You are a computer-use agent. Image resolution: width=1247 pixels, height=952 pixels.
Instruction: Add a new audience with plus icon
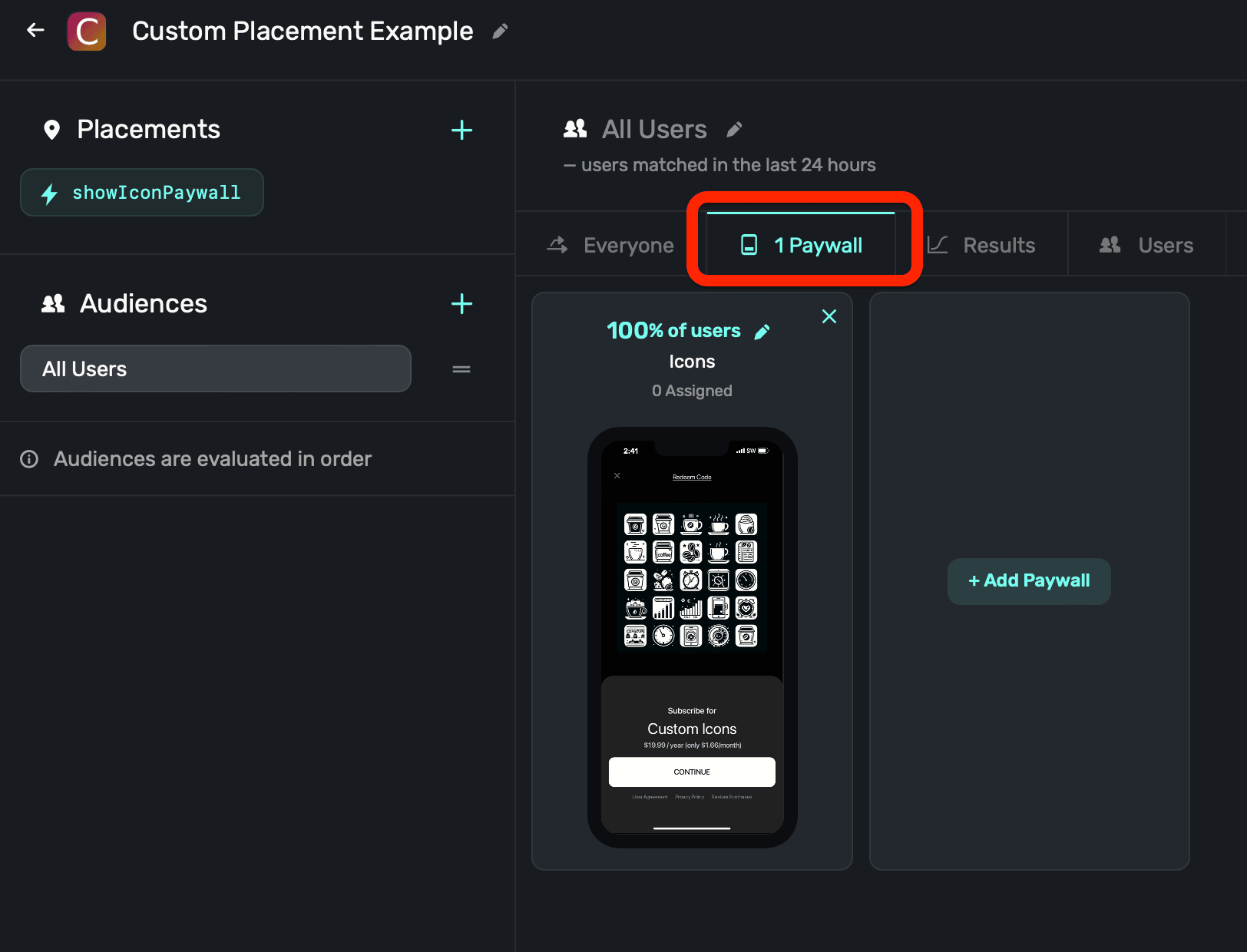[x=461, y=304]
